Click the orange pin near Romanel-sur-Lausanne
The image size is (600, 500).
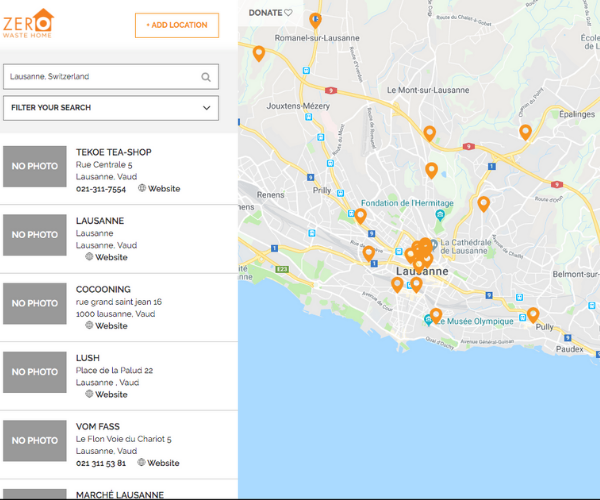tap(315, 20)
